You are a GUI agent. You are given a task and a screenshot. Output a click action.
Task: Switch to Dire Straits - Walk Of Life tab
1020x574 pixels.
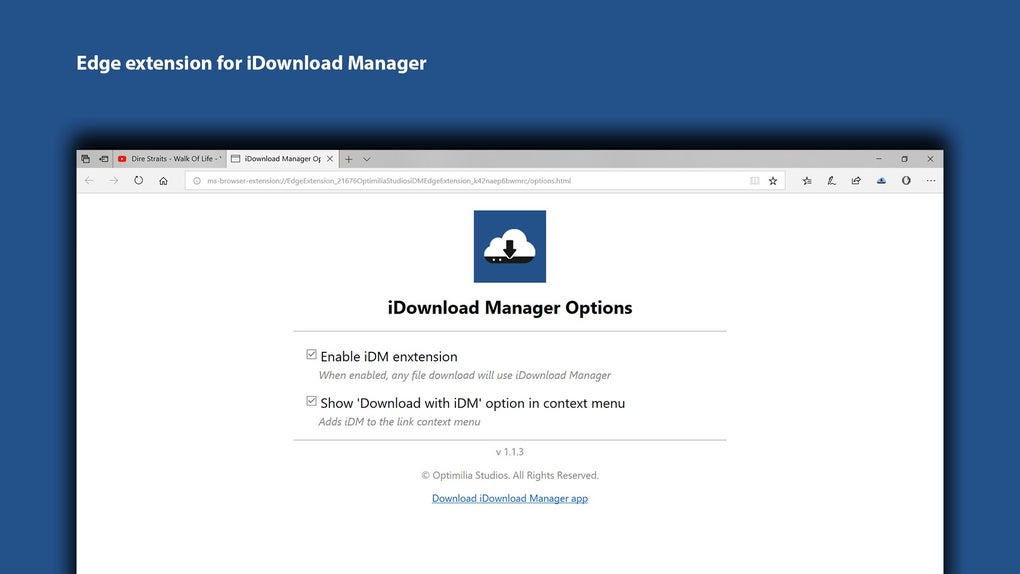[170, 159]
